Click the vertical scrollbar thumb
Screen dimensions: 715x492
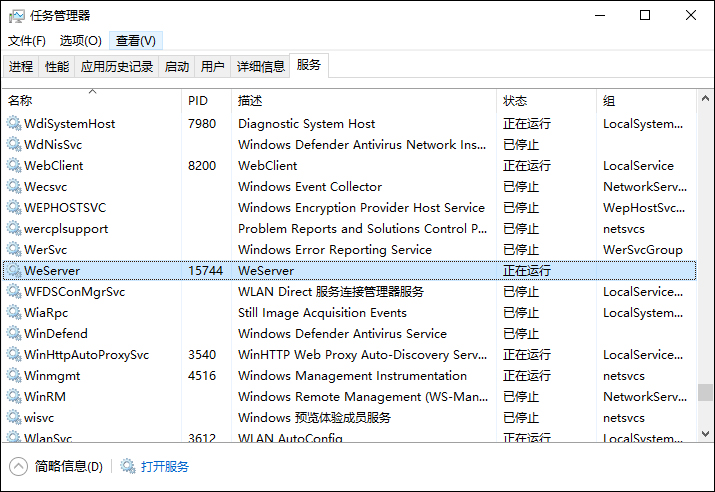[x=705, y=392]
